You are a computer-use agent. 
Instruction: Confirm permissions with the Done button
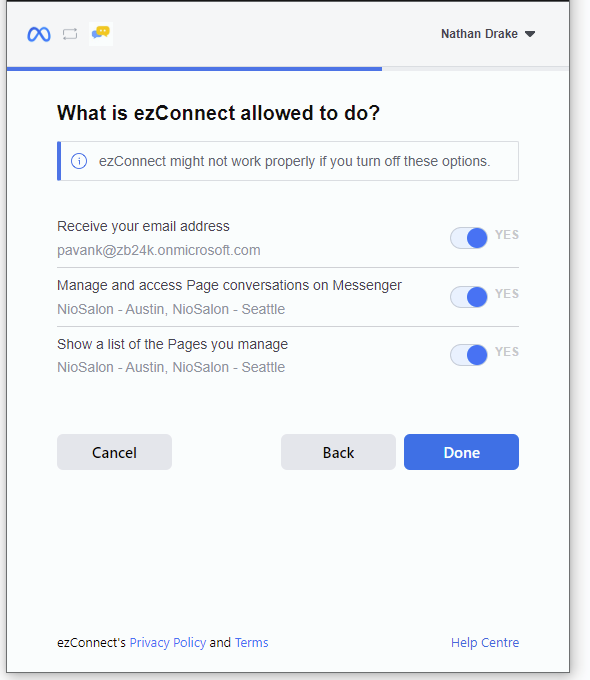(461, 452)
